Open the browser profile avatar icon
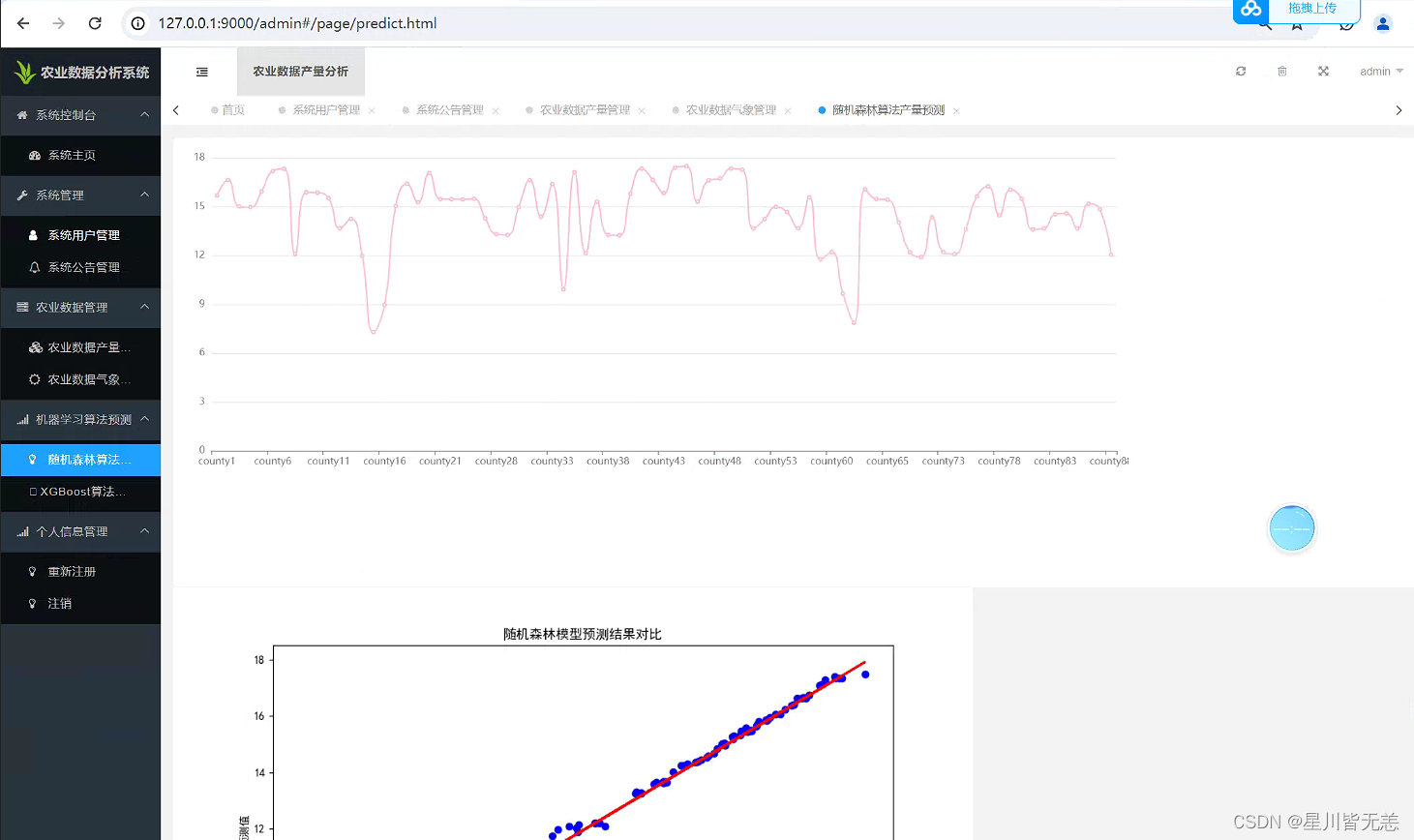 point(1382,24)
